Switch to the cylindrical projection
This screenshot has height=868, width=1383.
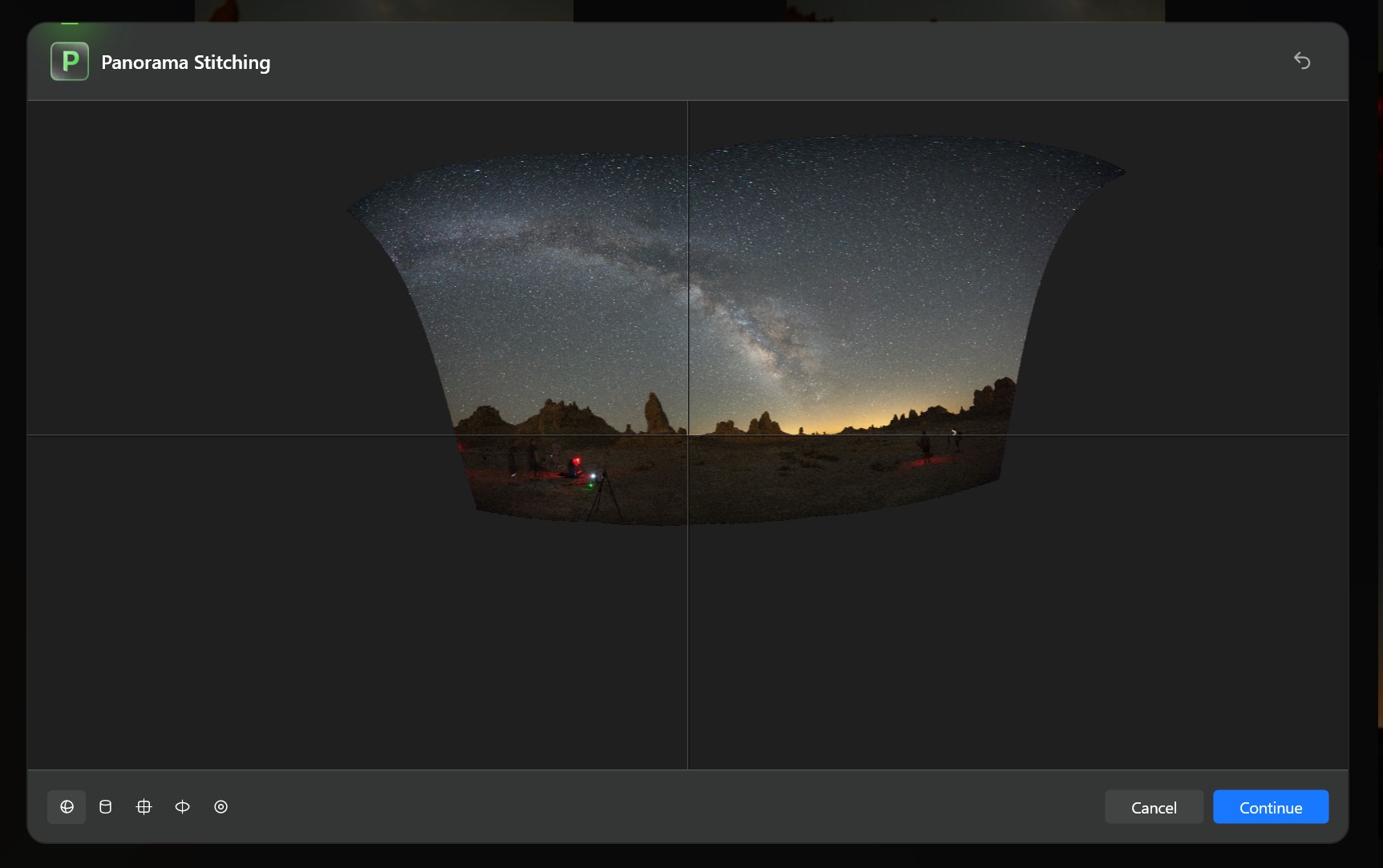105,807
